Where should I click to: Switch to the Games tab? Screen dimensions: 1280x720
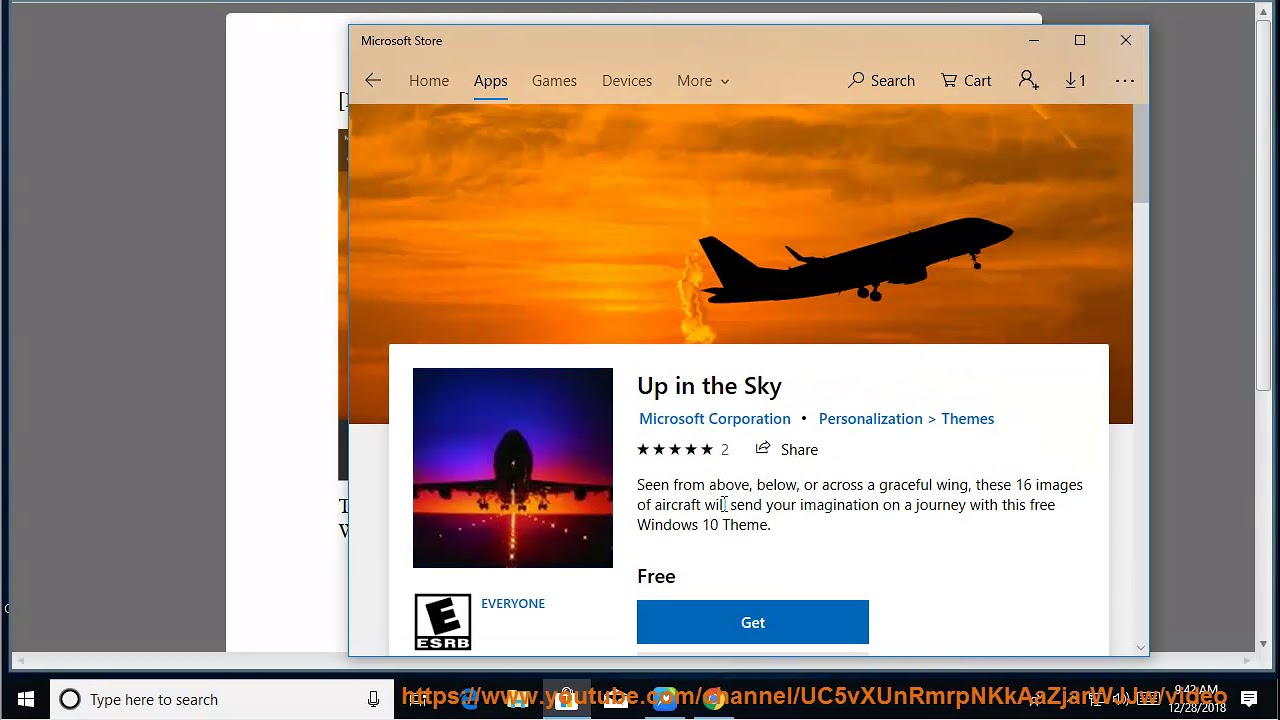[554, 81]
